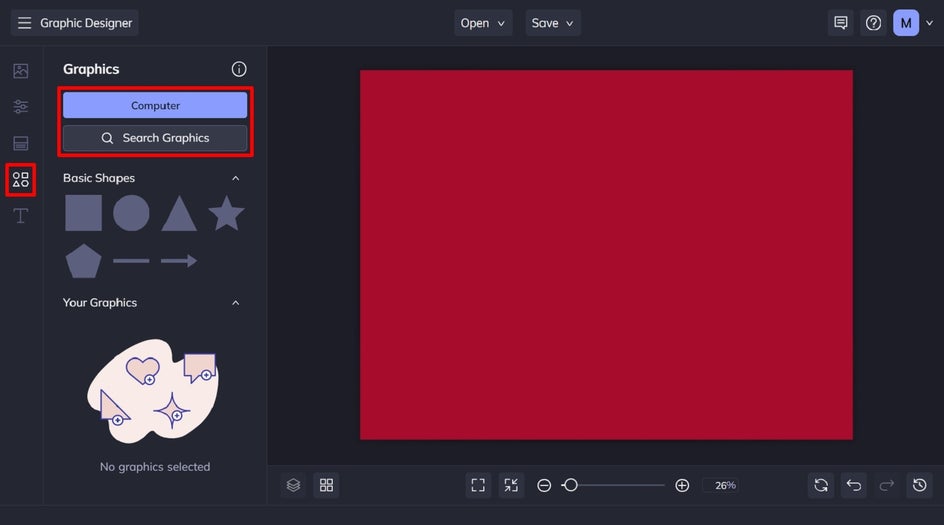Click the Computer upload button

(155, 105)
